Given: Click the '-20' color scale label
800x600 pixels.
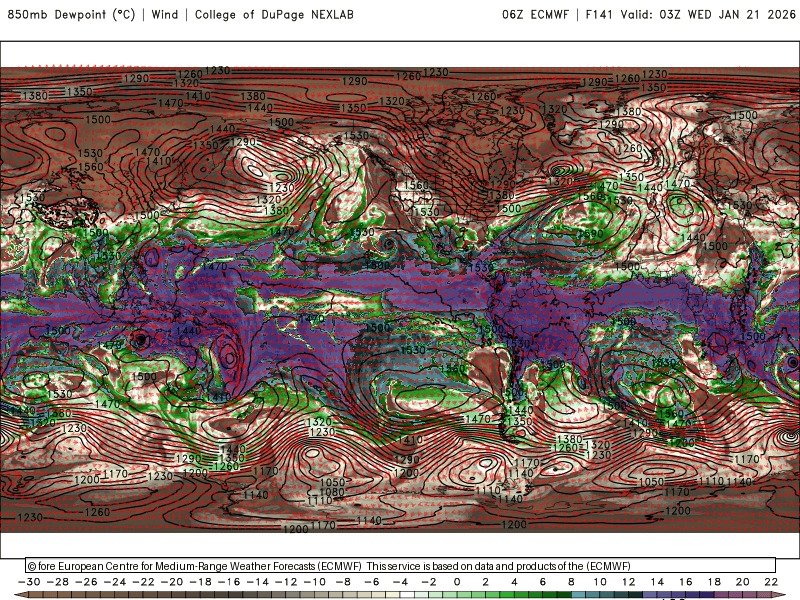Looking at the screenshot, I should tap(172, 582).
